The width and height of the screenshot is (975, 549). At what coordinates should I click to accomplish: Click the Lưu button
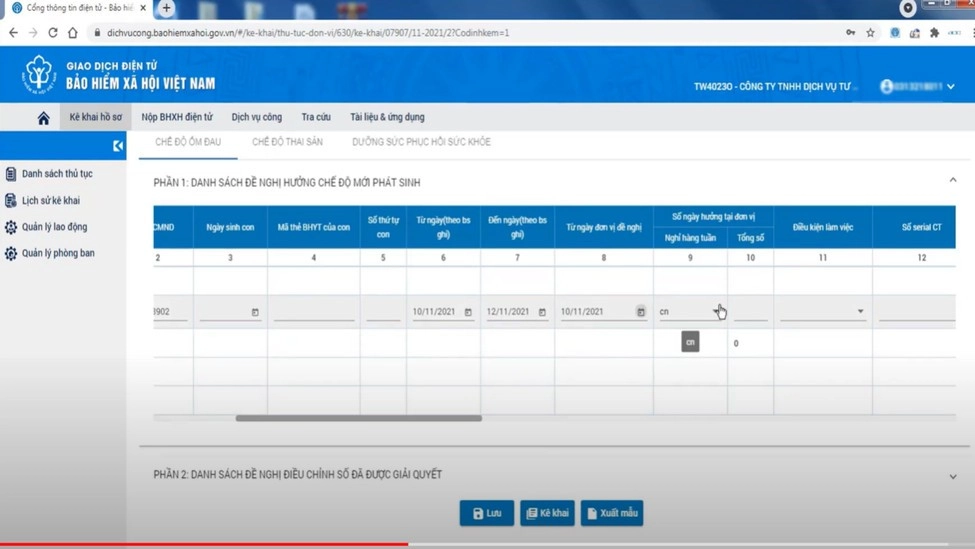click(x=487, y=513)
